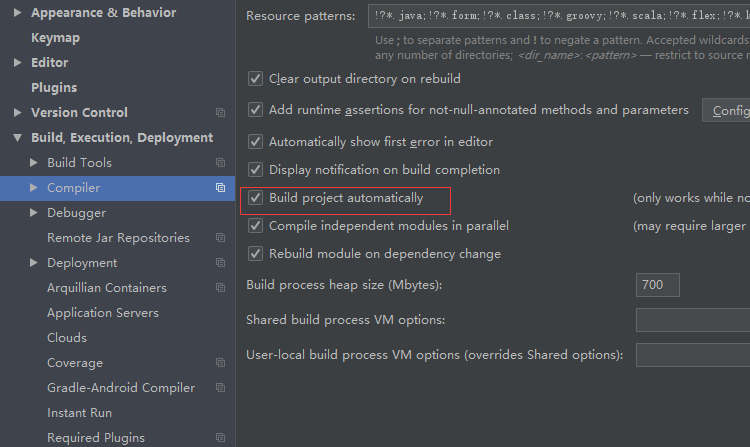Click the Build process heap size field
The width and height of the screenshot is (750, 447).
tap(657, 285)
